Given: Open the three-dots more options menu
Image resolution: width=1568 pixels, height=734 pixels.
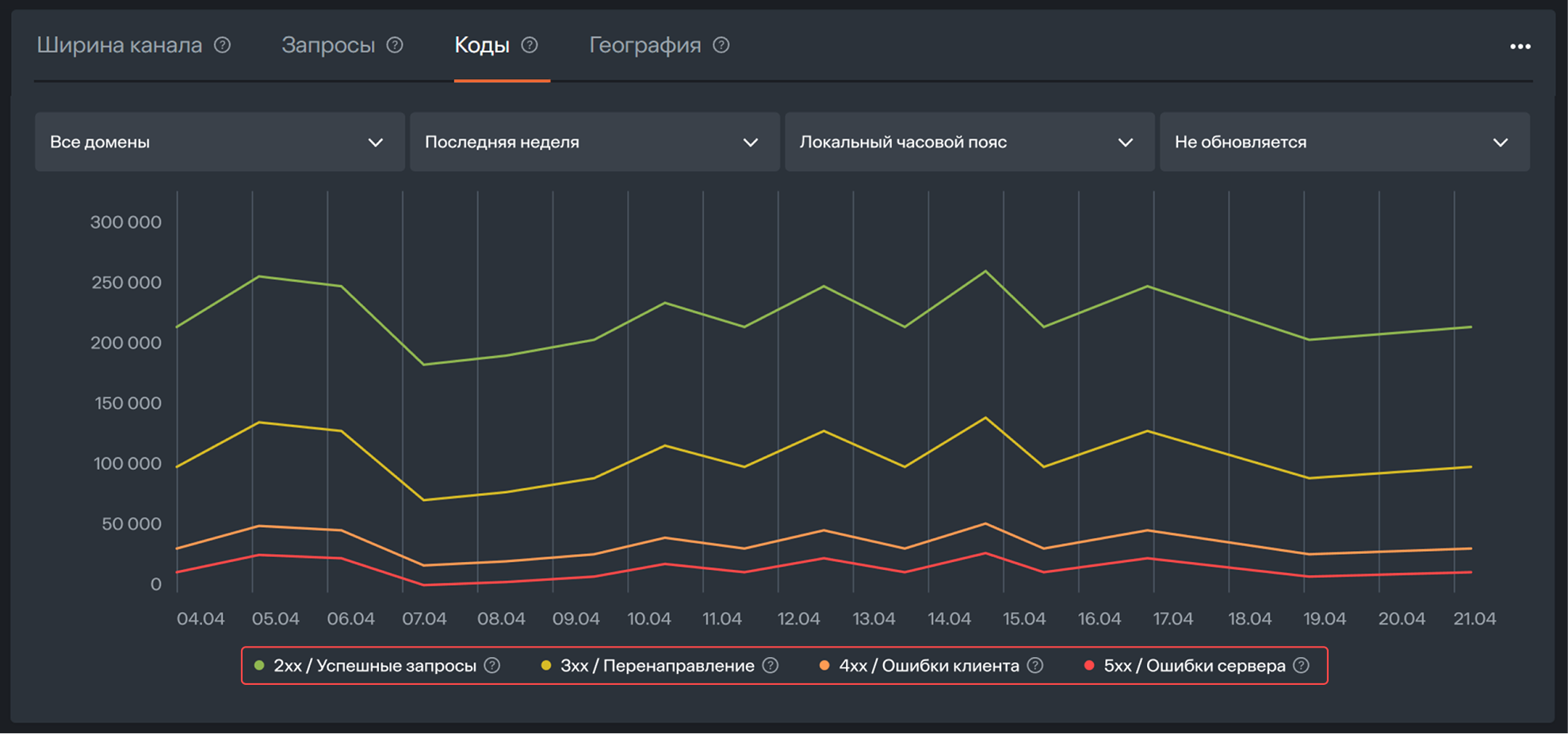Looking at the screenshot, I should (1520, 47).
